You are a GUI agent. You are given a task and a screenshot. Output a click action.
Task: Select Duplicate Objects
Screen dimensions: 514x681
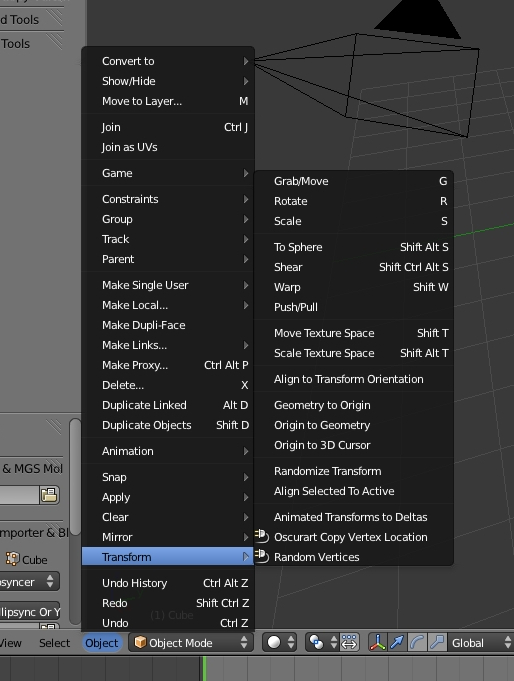(168, 425)
